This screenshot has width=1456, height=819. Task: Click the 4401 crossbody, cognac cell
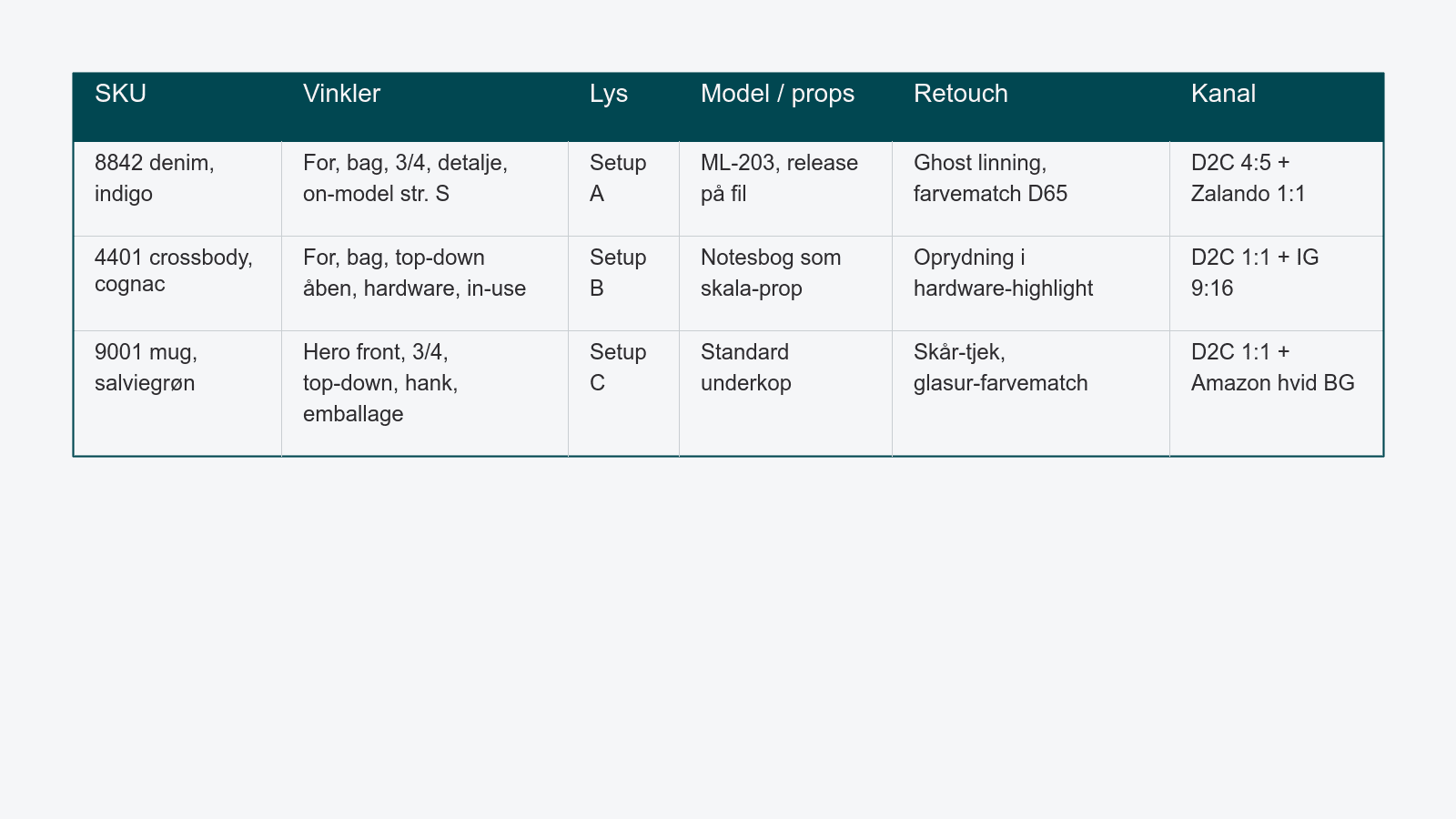(x=177, y=283)
